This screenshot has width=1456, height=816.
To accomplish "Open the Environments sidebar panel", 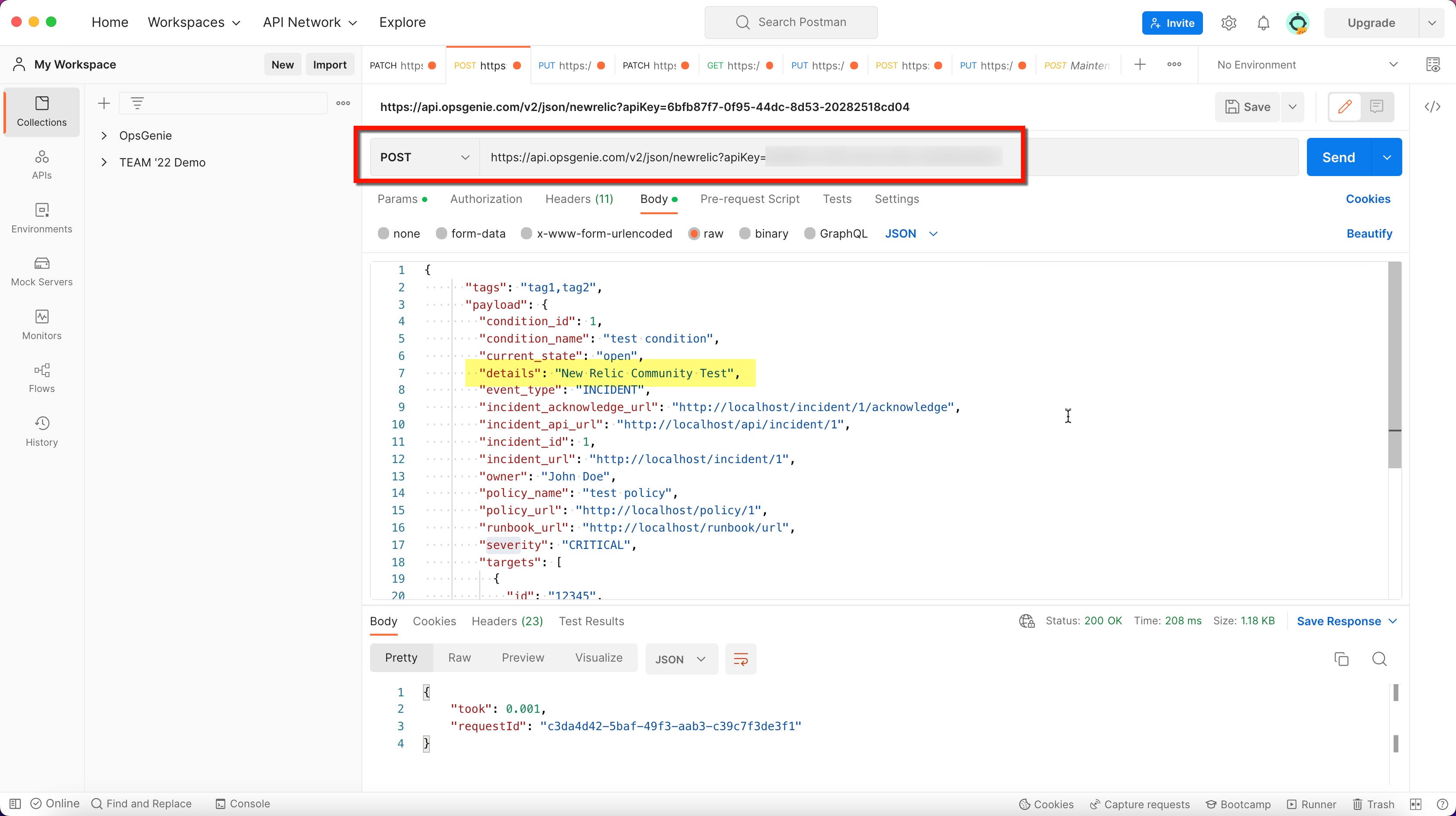I will click(x=41, y=218).
